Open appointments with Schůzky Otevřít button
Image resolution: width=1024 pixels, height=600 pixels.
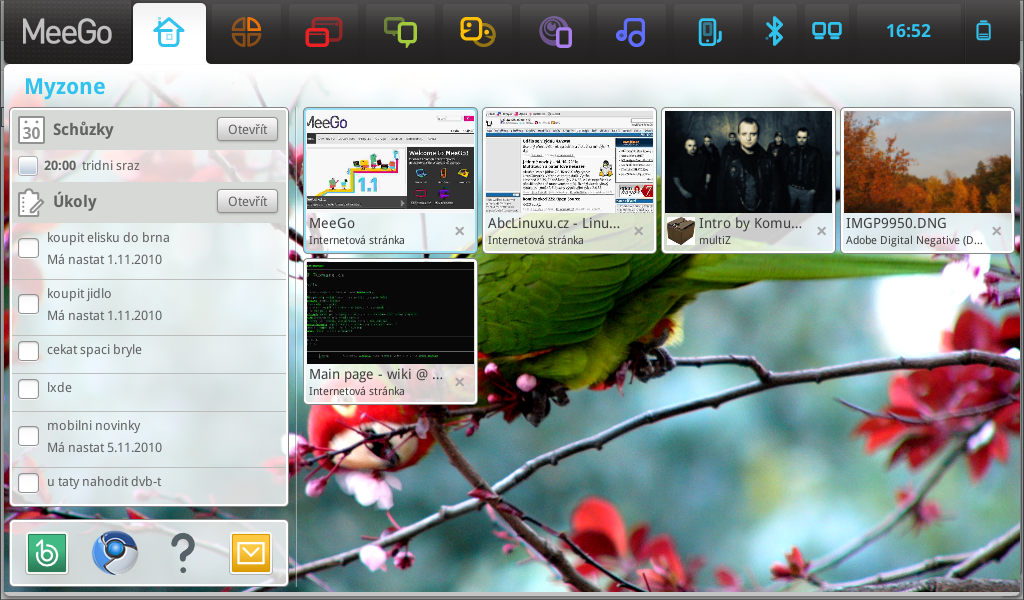click(x=248, y=129)
